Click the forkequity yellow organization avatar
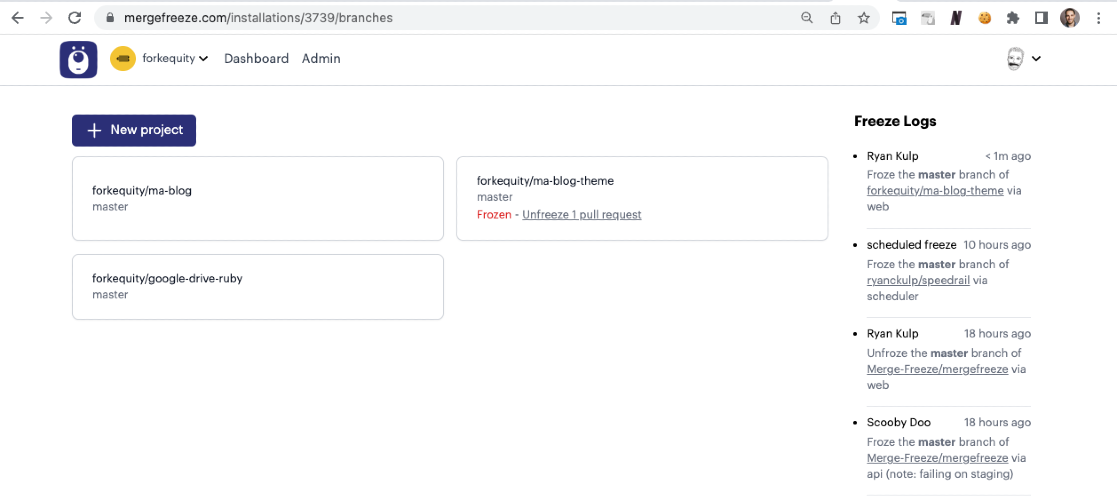The image size is (1117, 500). [x=123, y=58]
